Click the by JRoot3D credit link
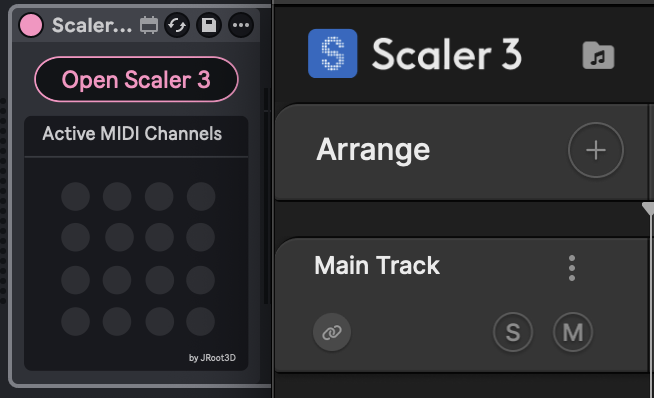The height and width of the screenshot is (398, 654). (212, 358)
